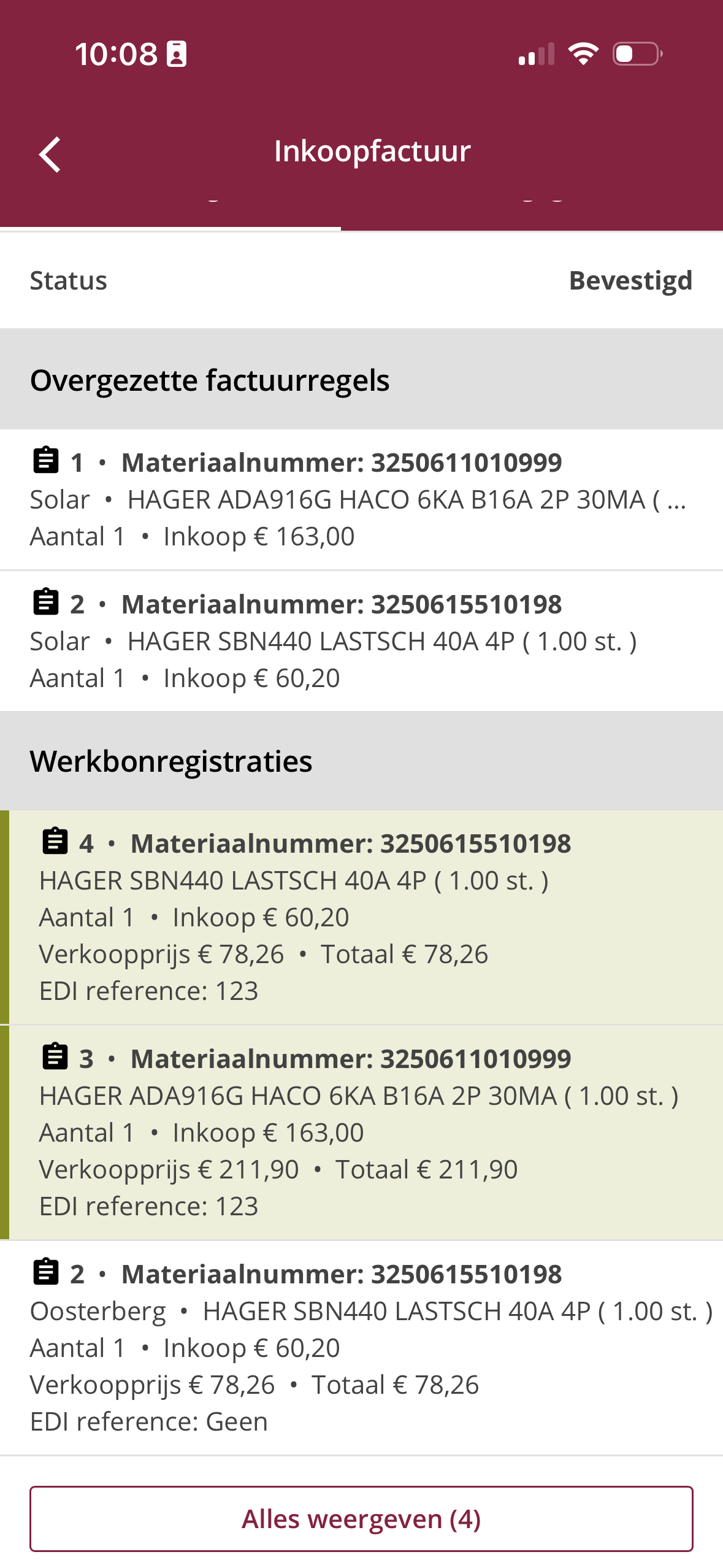
Task: Tap clipboard icon of work order registration 3
Action: [x=55, y=1058]
